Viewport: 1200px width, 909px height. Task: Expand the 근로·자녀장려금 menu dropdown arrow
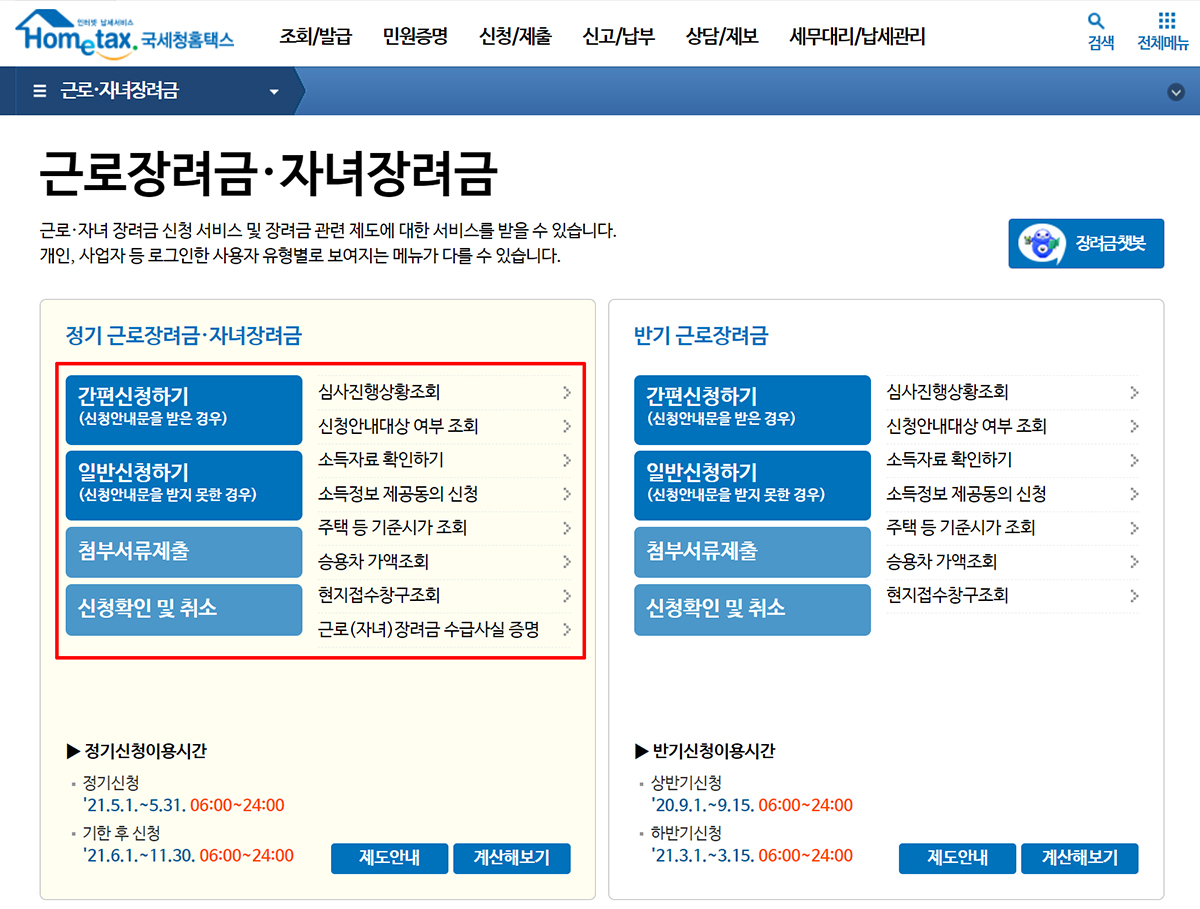pyautogui.click(x=274, y=92)
